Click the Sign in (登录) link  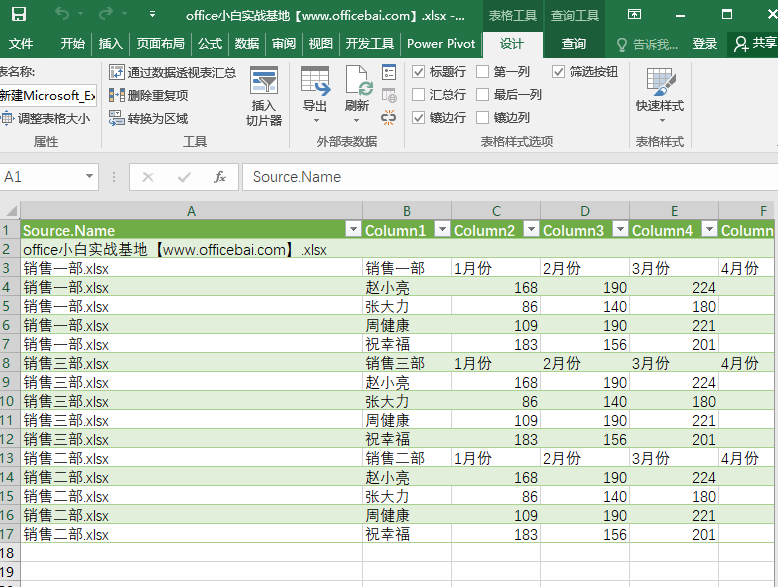pos(705,44)
